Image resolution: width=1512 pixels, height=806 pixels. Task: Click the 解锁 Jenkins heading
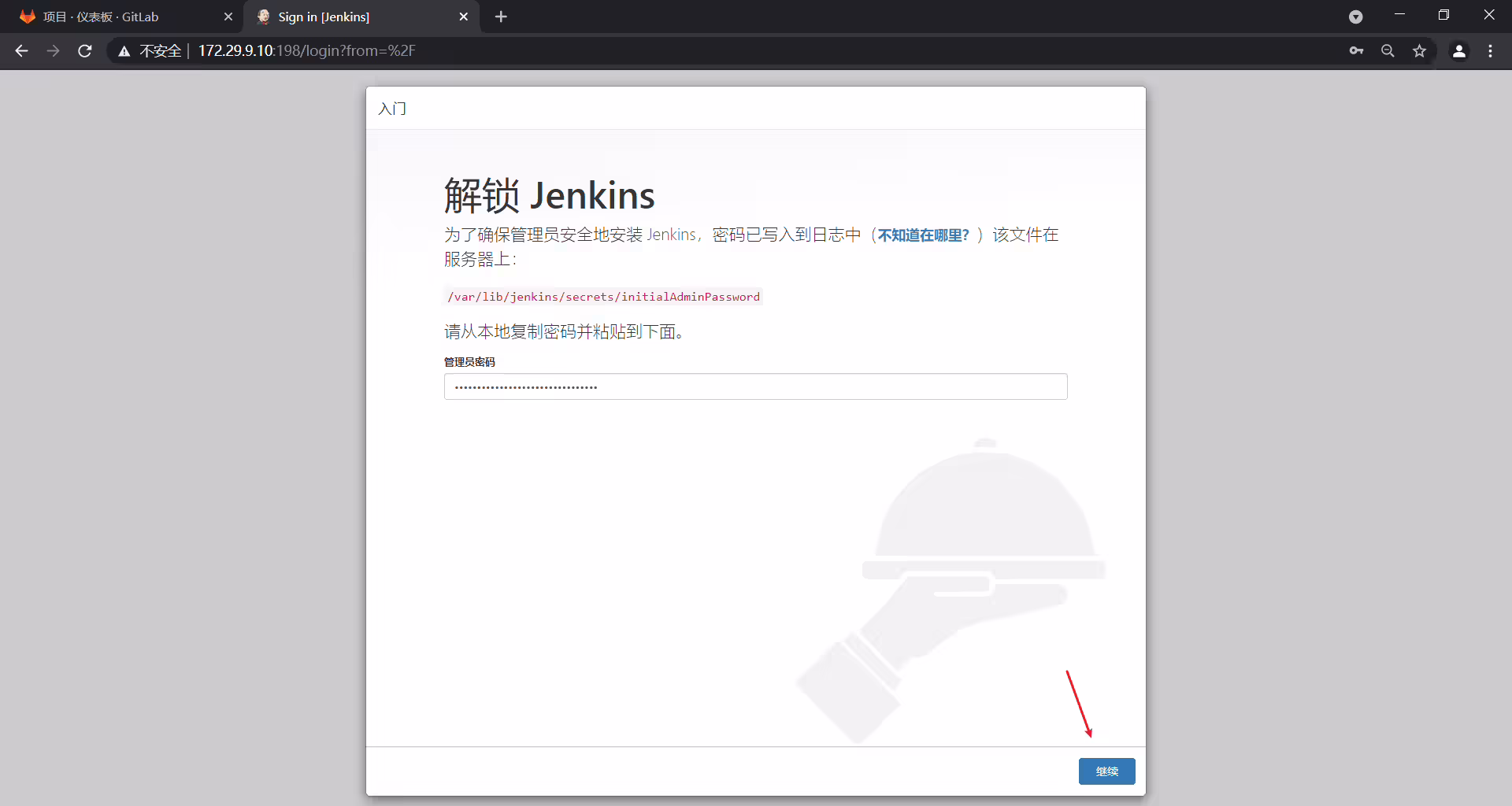point(549,195)
